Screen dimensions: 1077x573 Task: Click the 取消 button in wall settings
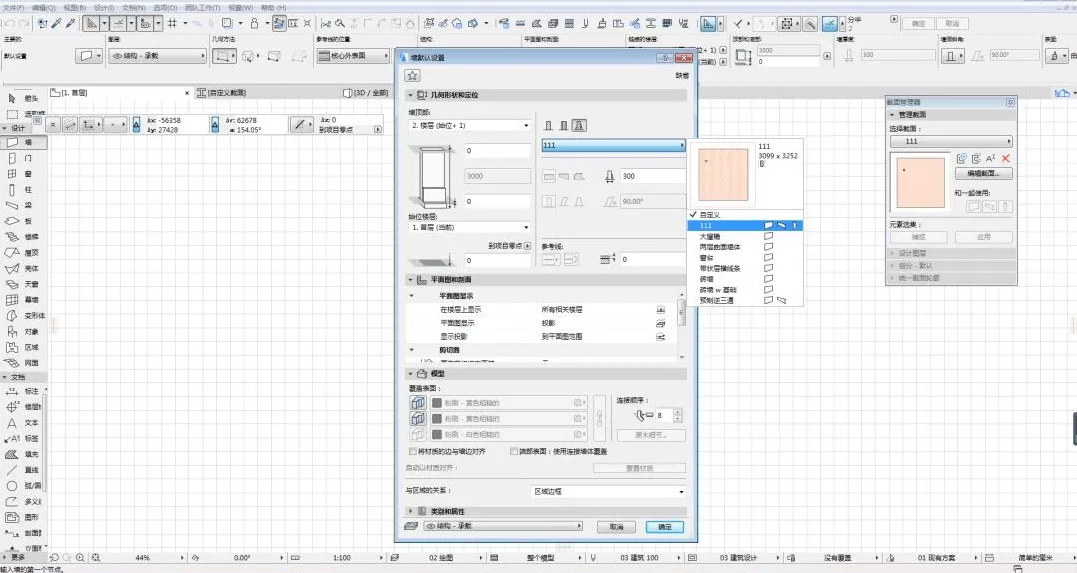tap(616, 527)
